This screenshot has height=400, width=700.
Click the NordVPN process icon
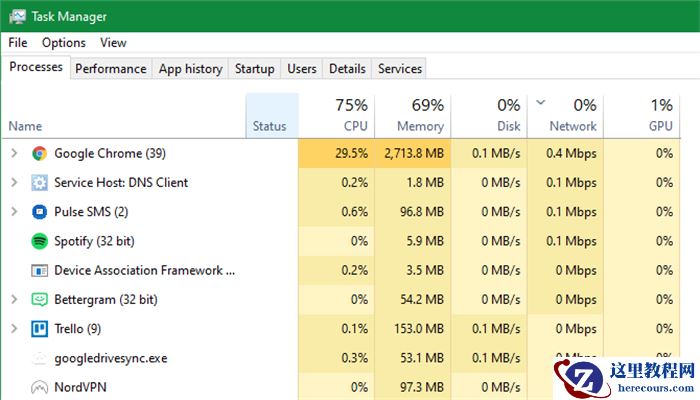click(39, 388)
